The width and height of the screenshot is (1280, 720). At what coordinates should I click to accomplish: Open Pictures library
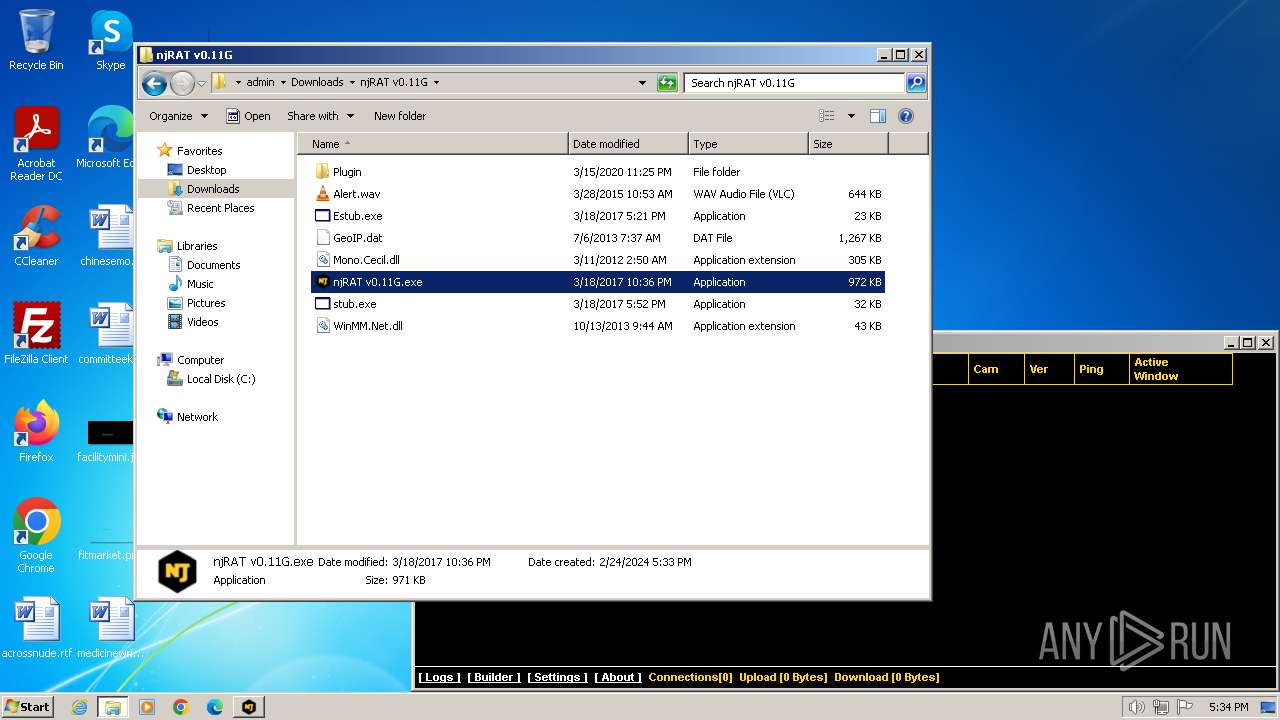[206, 303]
